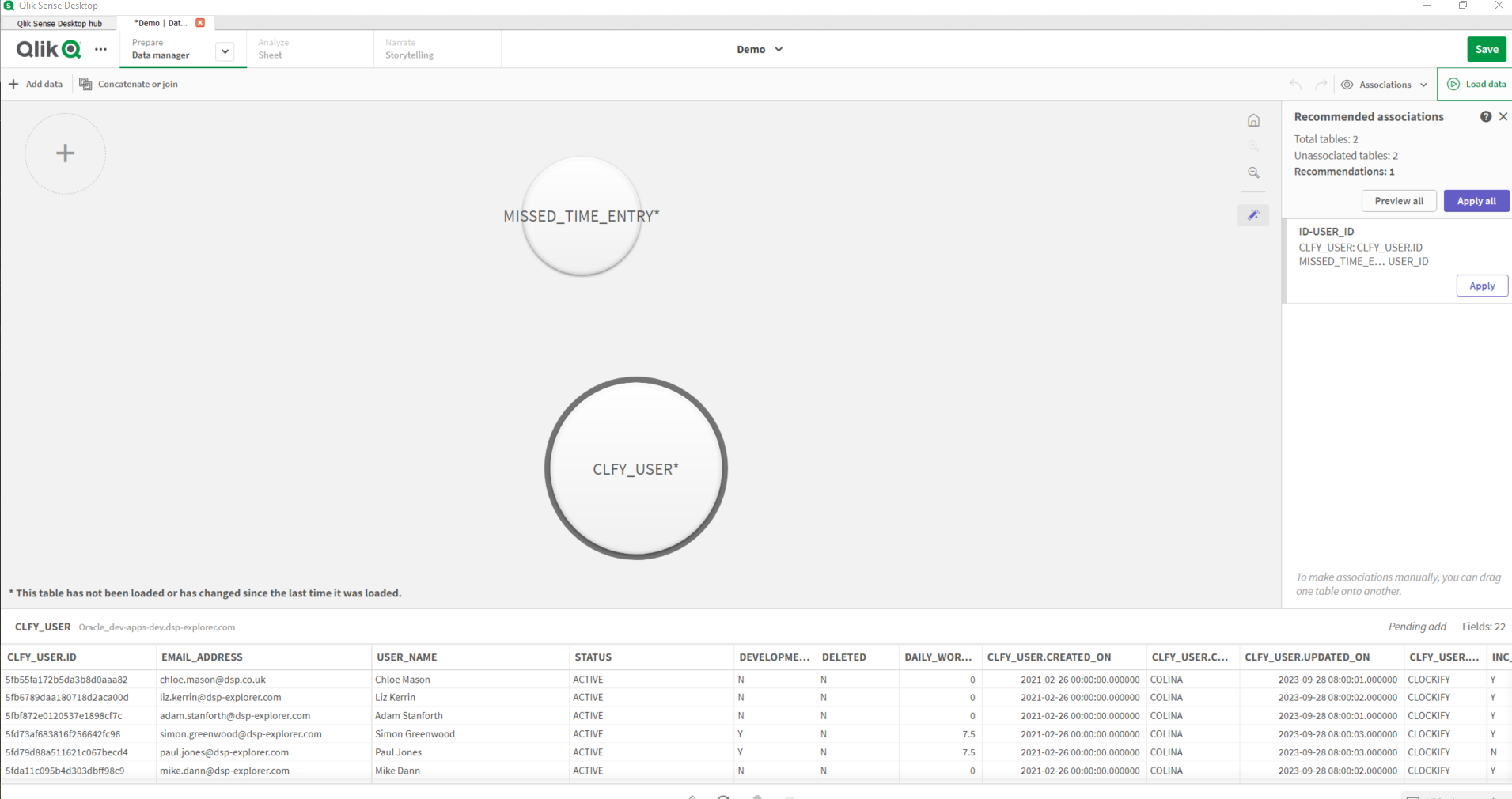Click the DEVELOPME... column header
The width and height of the screenshot is (1512, 799).
coord(775,657)
